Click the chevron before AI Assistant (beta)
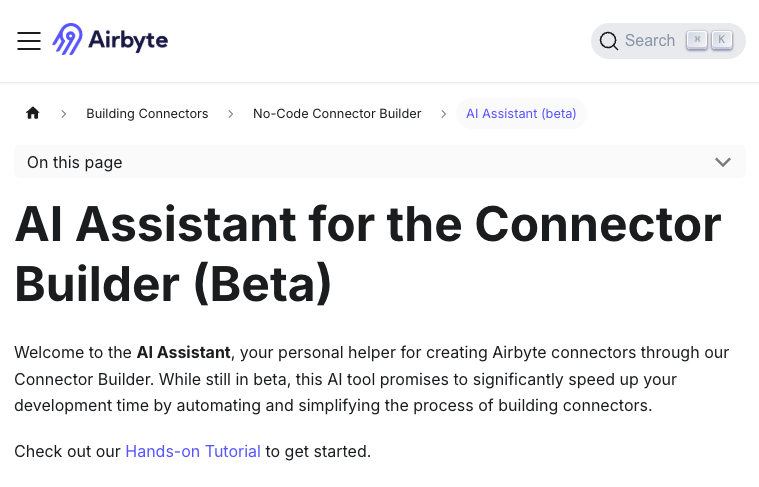 tap(444, 114)
